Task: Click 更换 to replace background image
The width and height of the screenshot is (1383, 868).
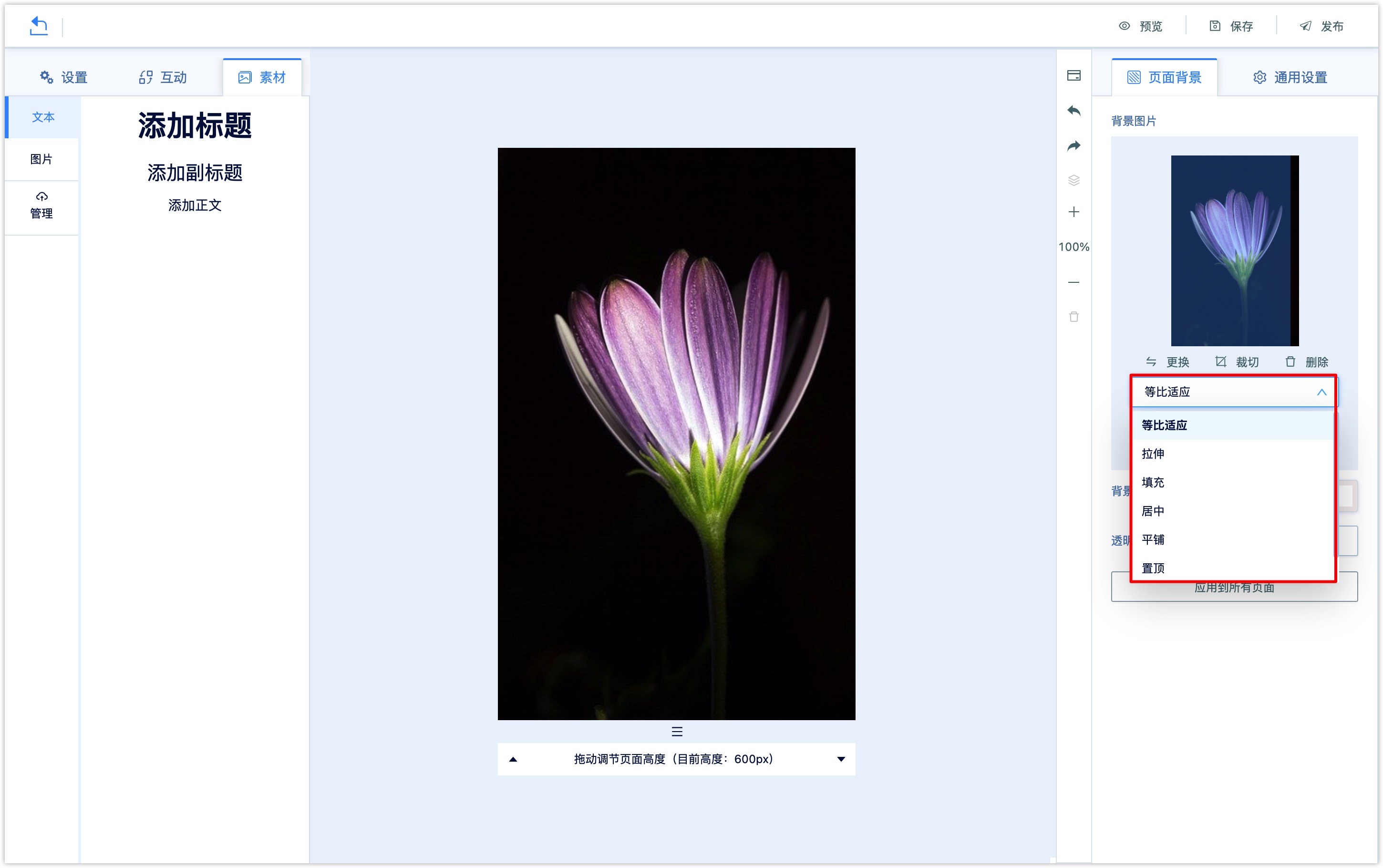Action: (1167, 362)
